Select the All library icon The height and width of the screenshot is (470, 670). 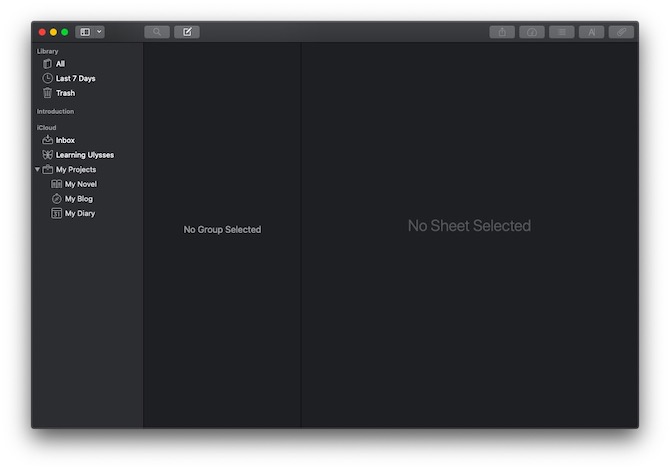pyautogui.click(x=47, y=64)
